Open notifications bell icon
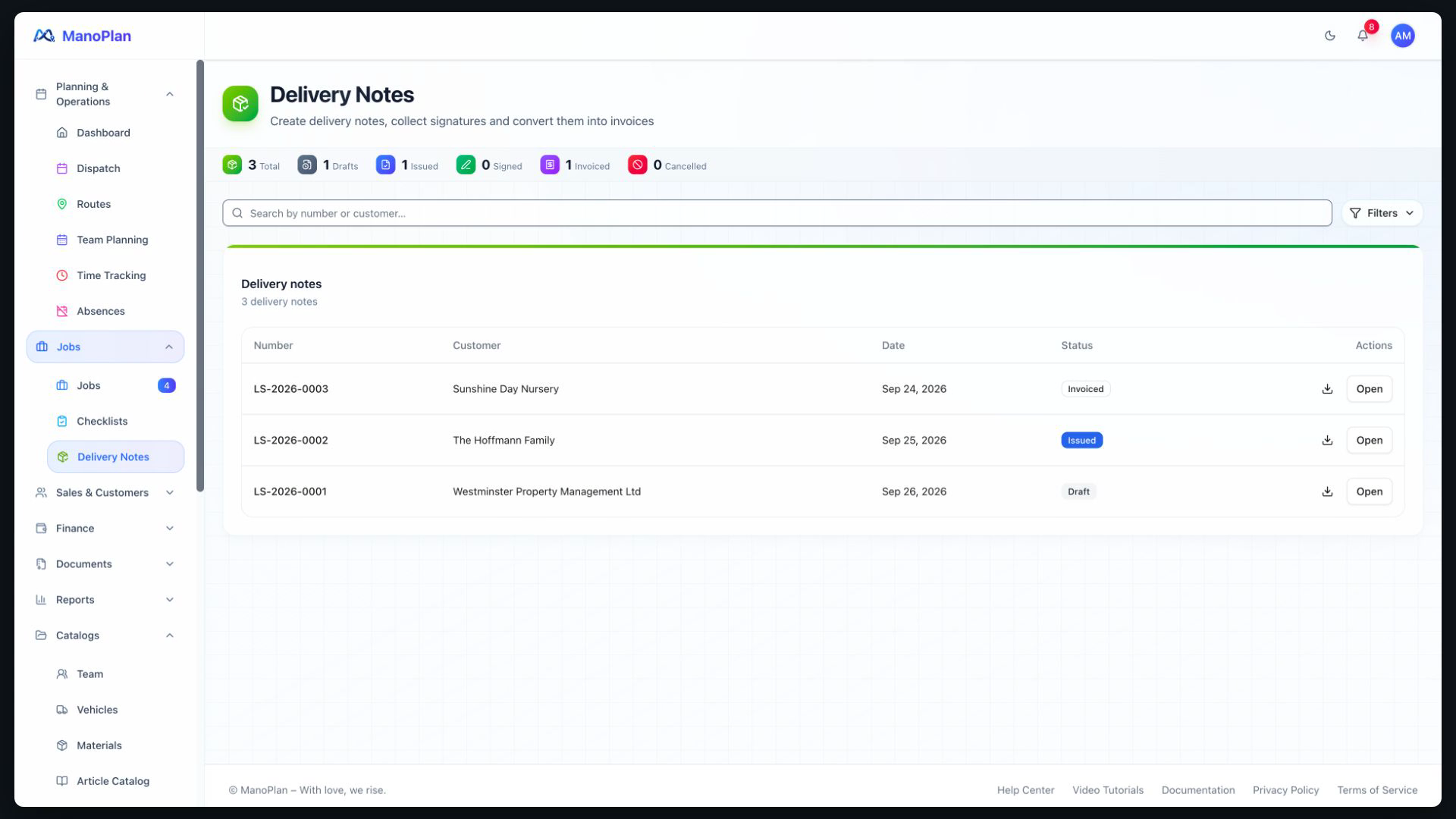1456x819 pixels. [x=1363, y=36]
